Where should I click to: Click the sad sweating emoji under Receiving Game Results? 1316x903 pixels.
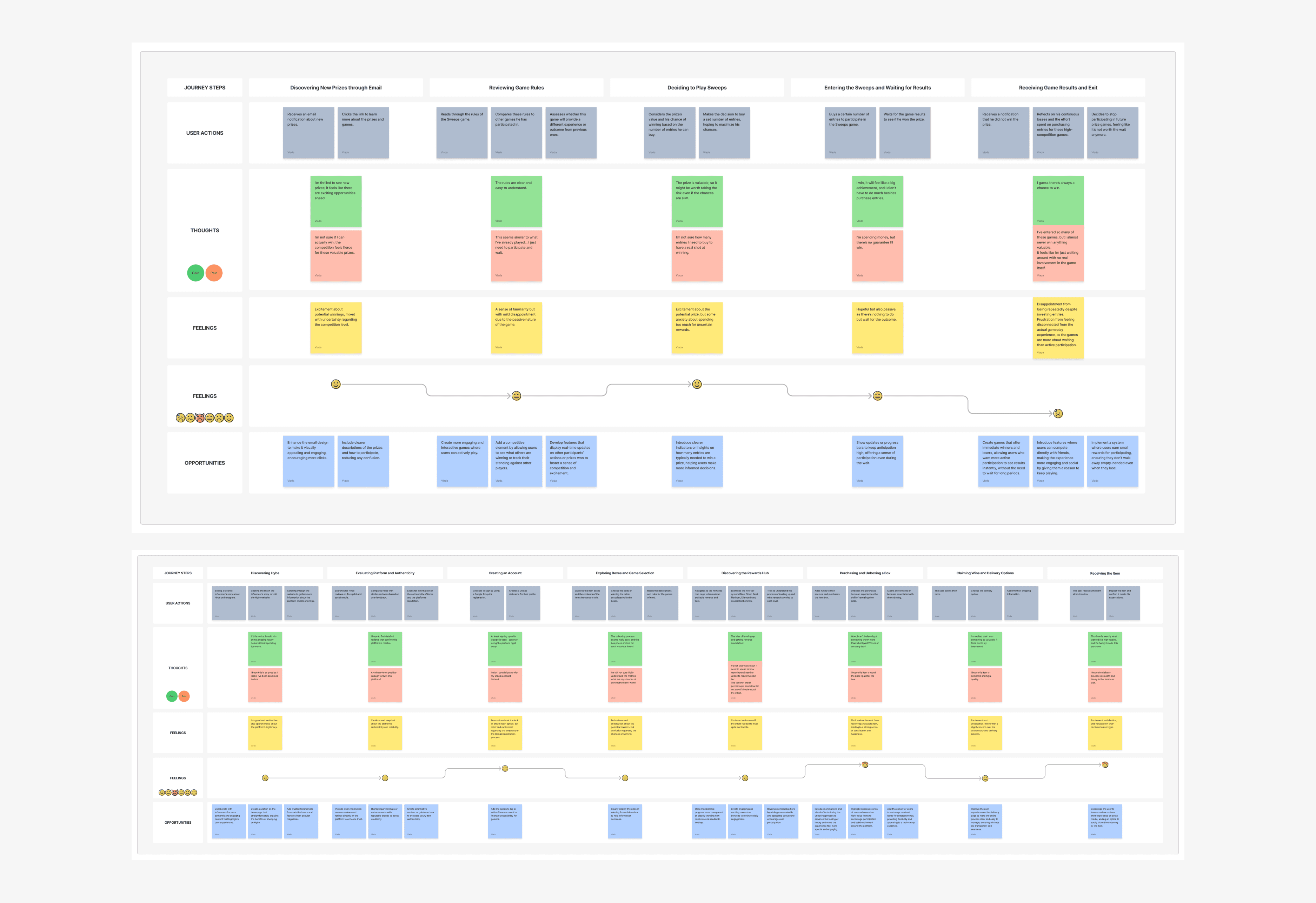click(1058, 414)
